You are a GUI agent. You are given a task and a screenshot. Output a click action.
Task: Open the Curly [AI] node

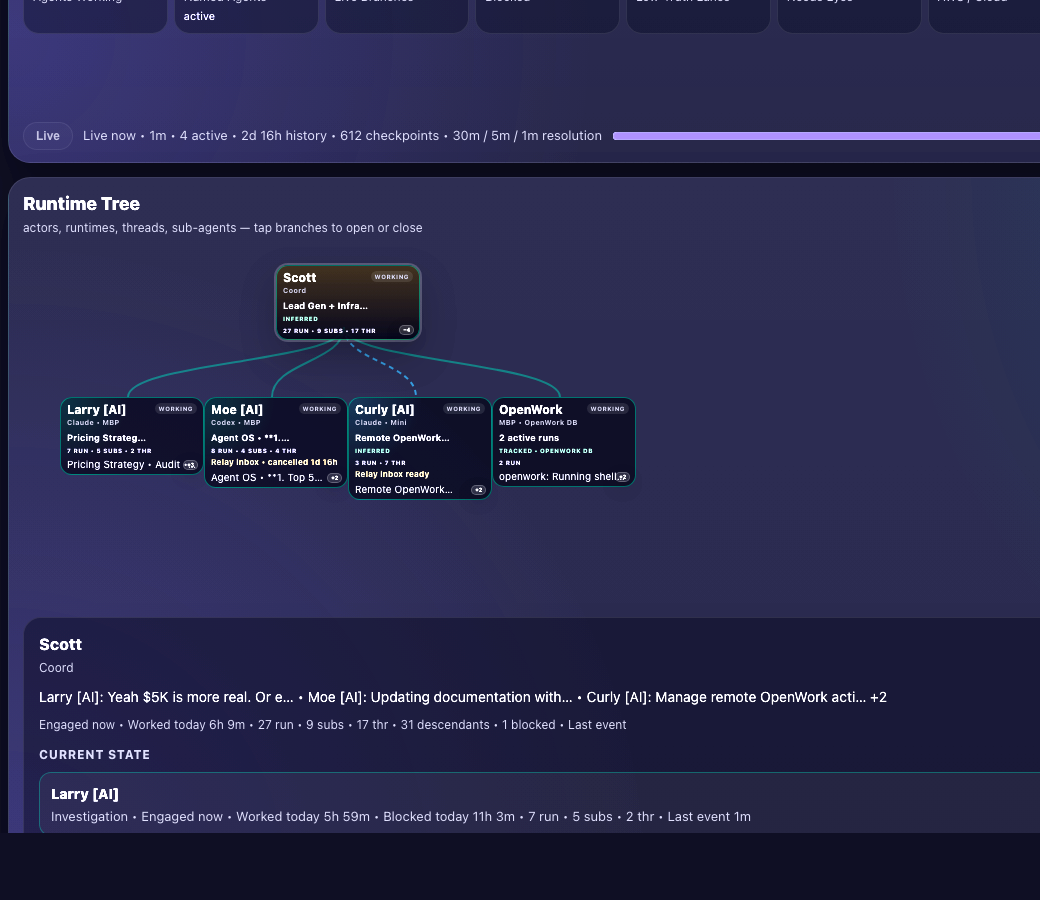(x=419, y=448)
